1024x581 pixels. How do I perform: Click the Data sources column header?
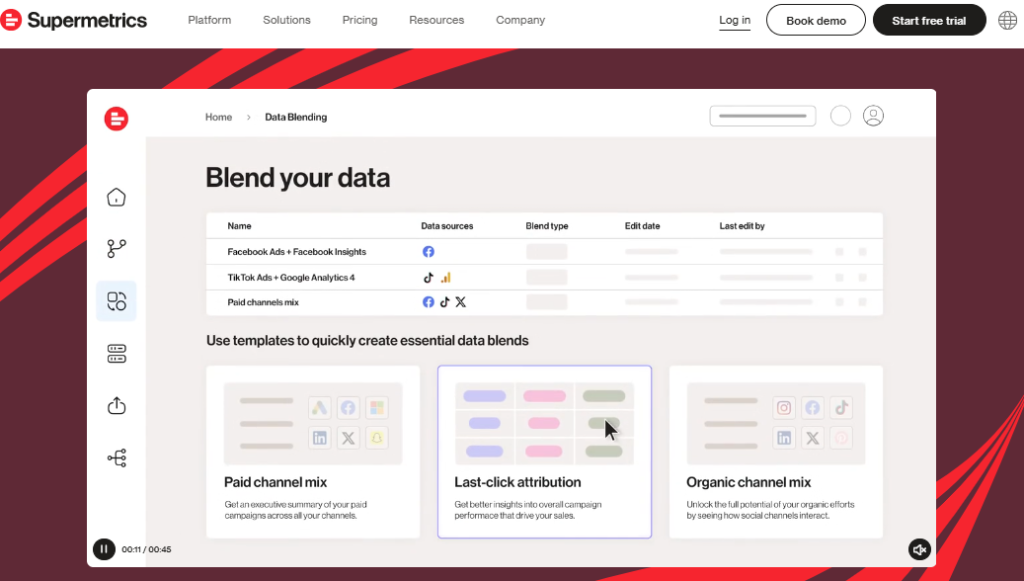(x=447, y=226)
